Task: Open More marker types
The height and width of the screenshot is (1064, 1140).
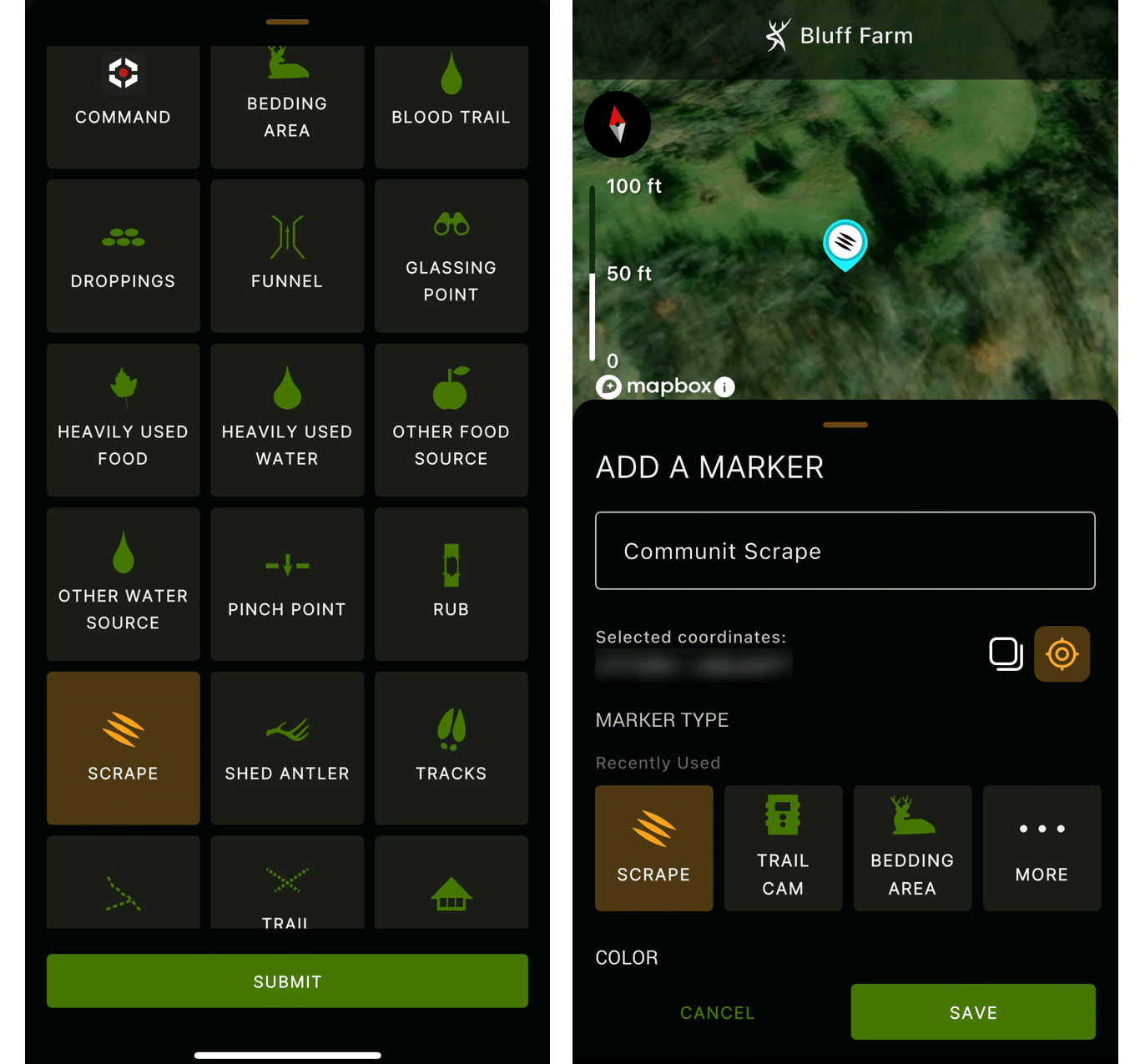Action: (x=1042, y=848)
